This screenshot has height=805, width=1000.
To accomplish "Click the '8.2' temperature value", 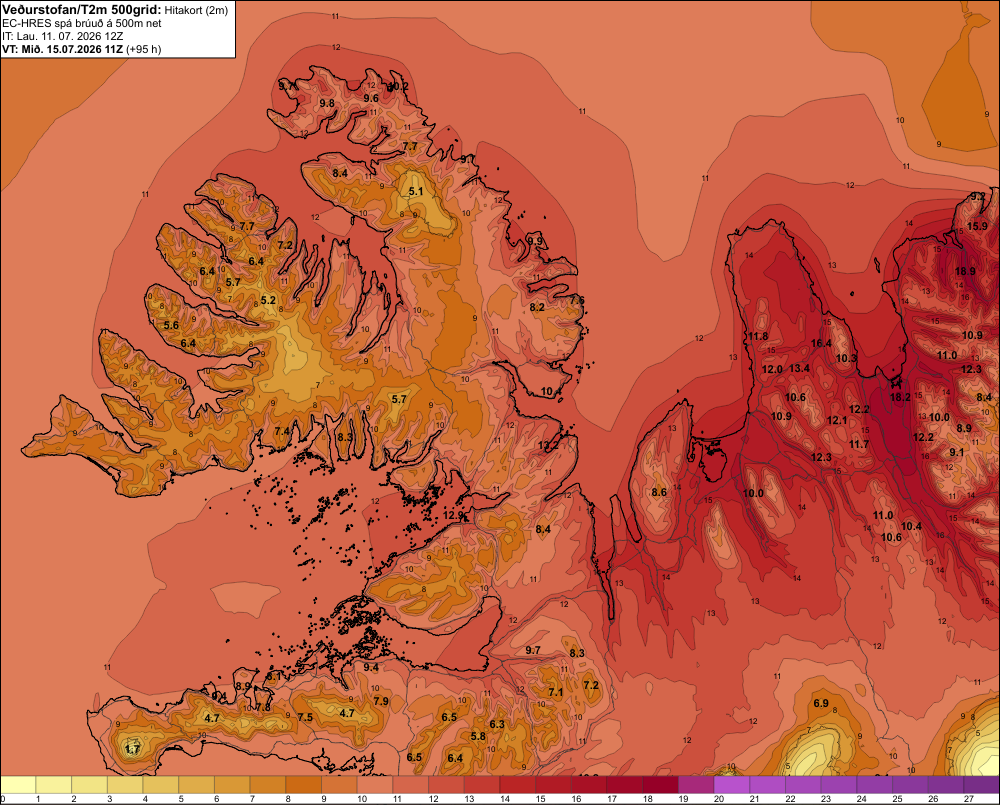I will [x=538, y=307].
